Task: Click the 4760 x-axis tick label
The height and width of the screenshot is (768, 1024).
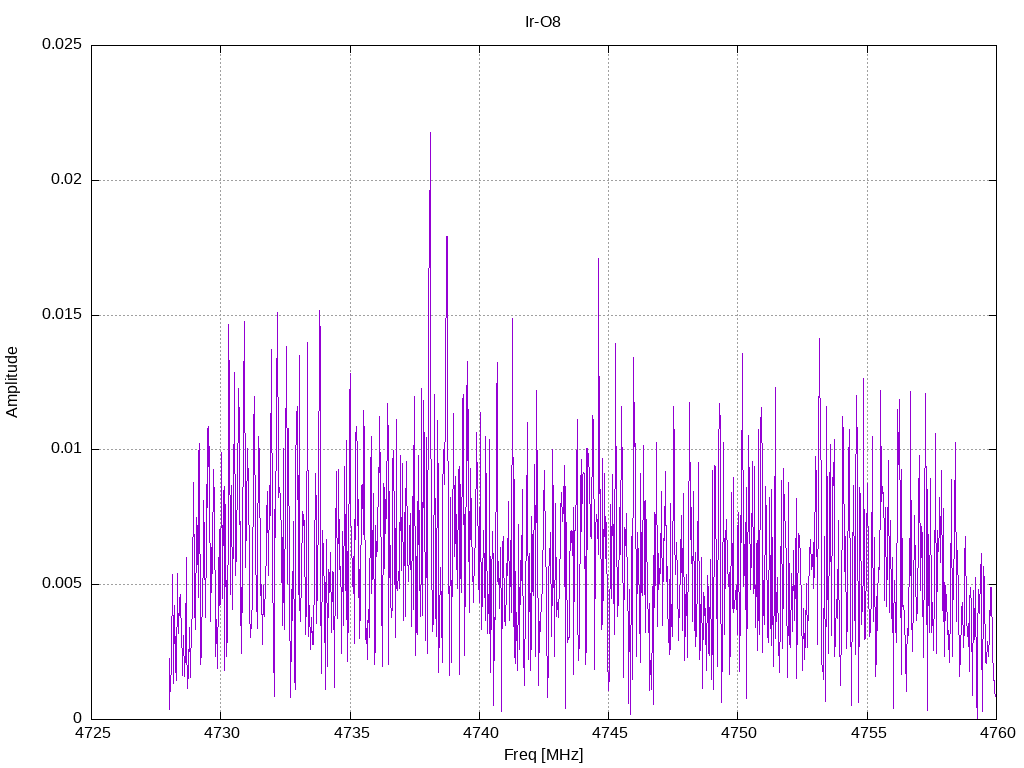Action: [998, 733]
